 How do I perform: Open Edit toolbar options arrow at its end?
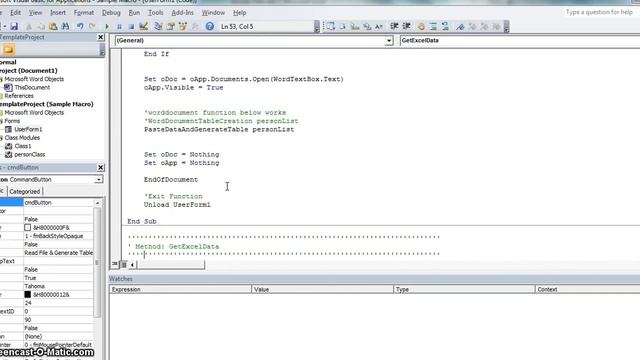507,27
